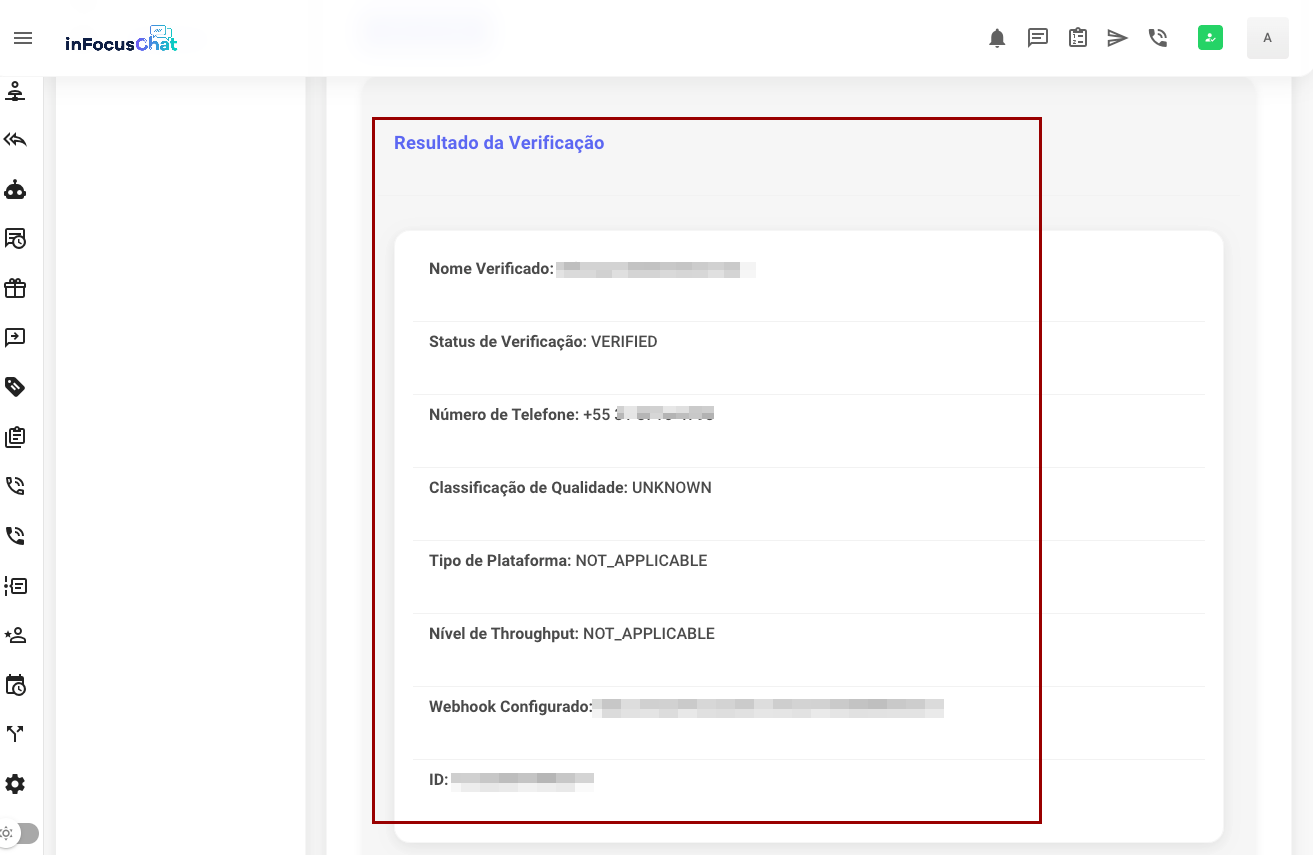
Task: Open the checklist list sidebar icon
Action: point(15,586)
